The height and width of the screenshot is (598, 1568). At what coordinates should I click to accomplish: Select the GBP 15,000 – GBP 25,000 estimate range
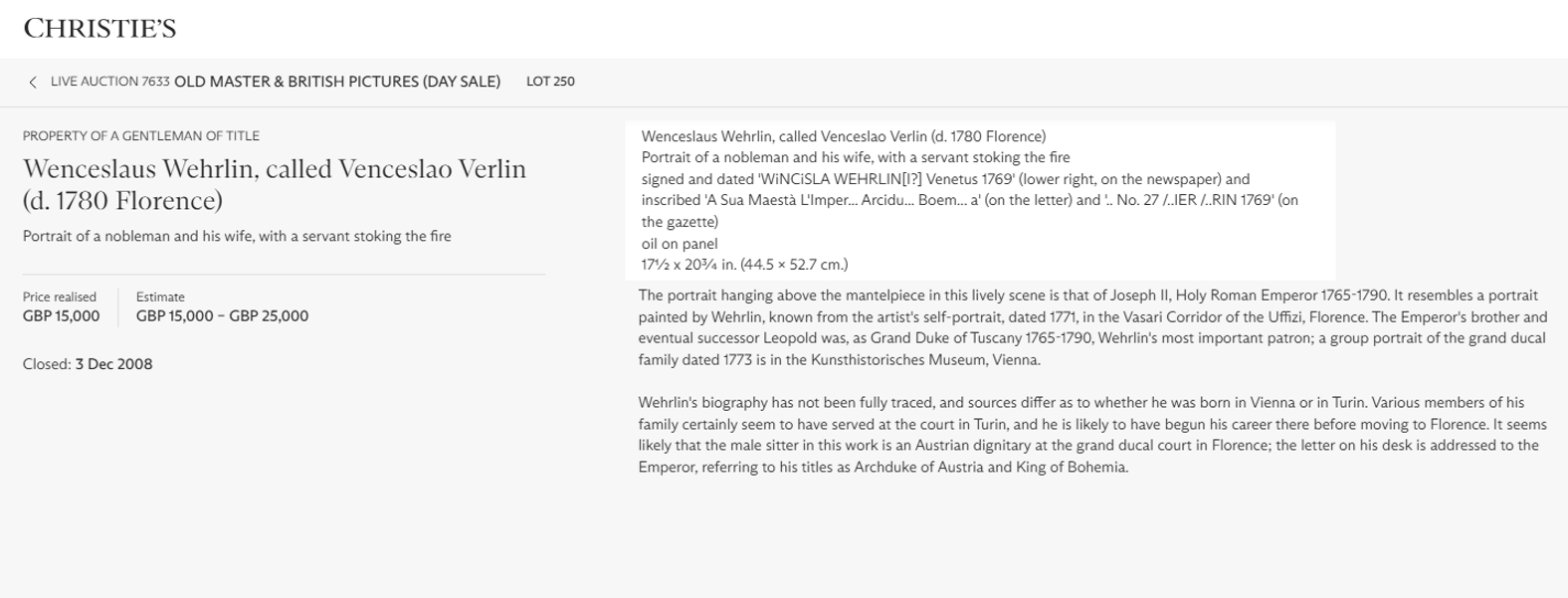tap(222, 316)
